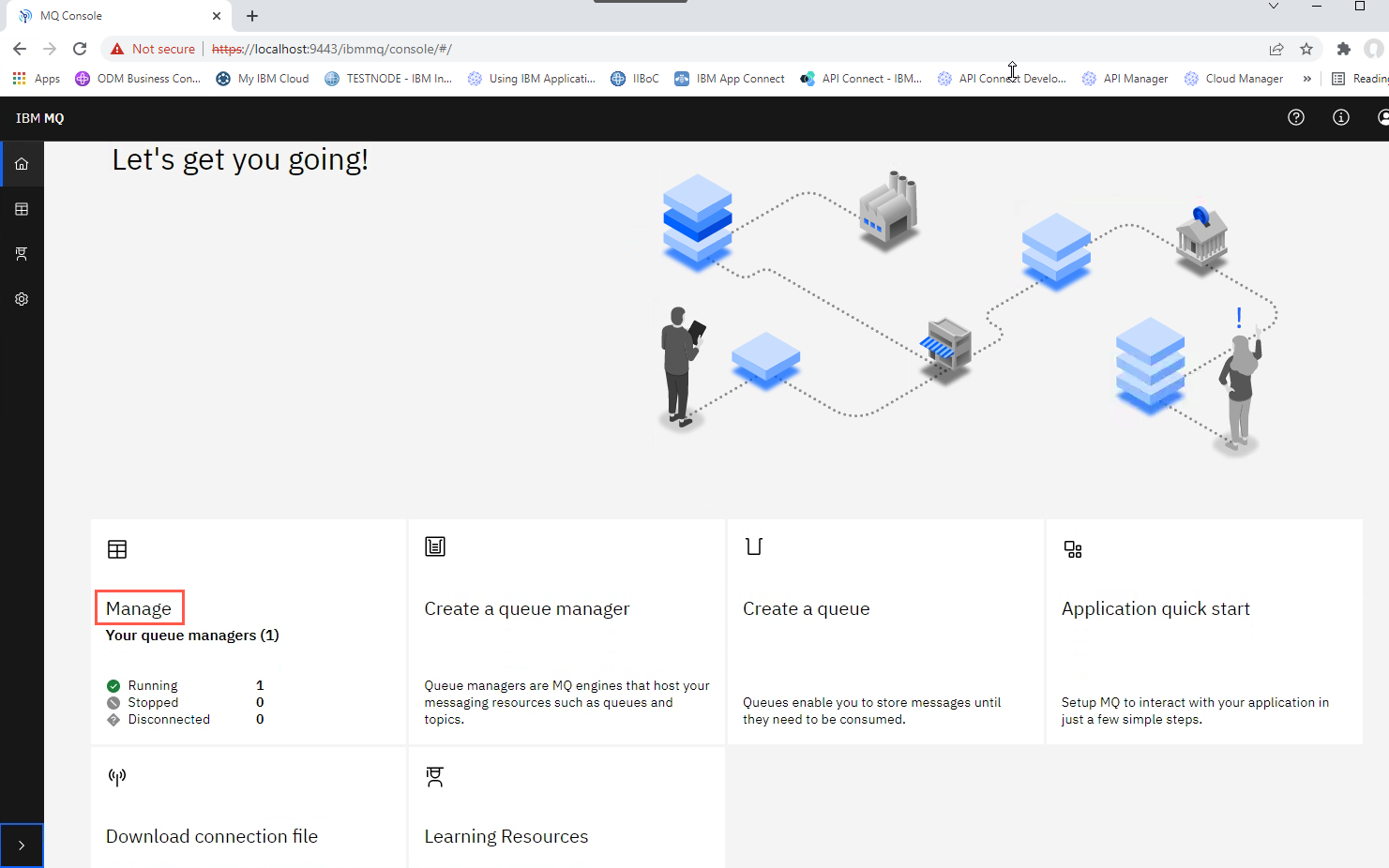Screen dimensions: 1389x868
Task: Go forward in browser history
Action: pos(50,49)
